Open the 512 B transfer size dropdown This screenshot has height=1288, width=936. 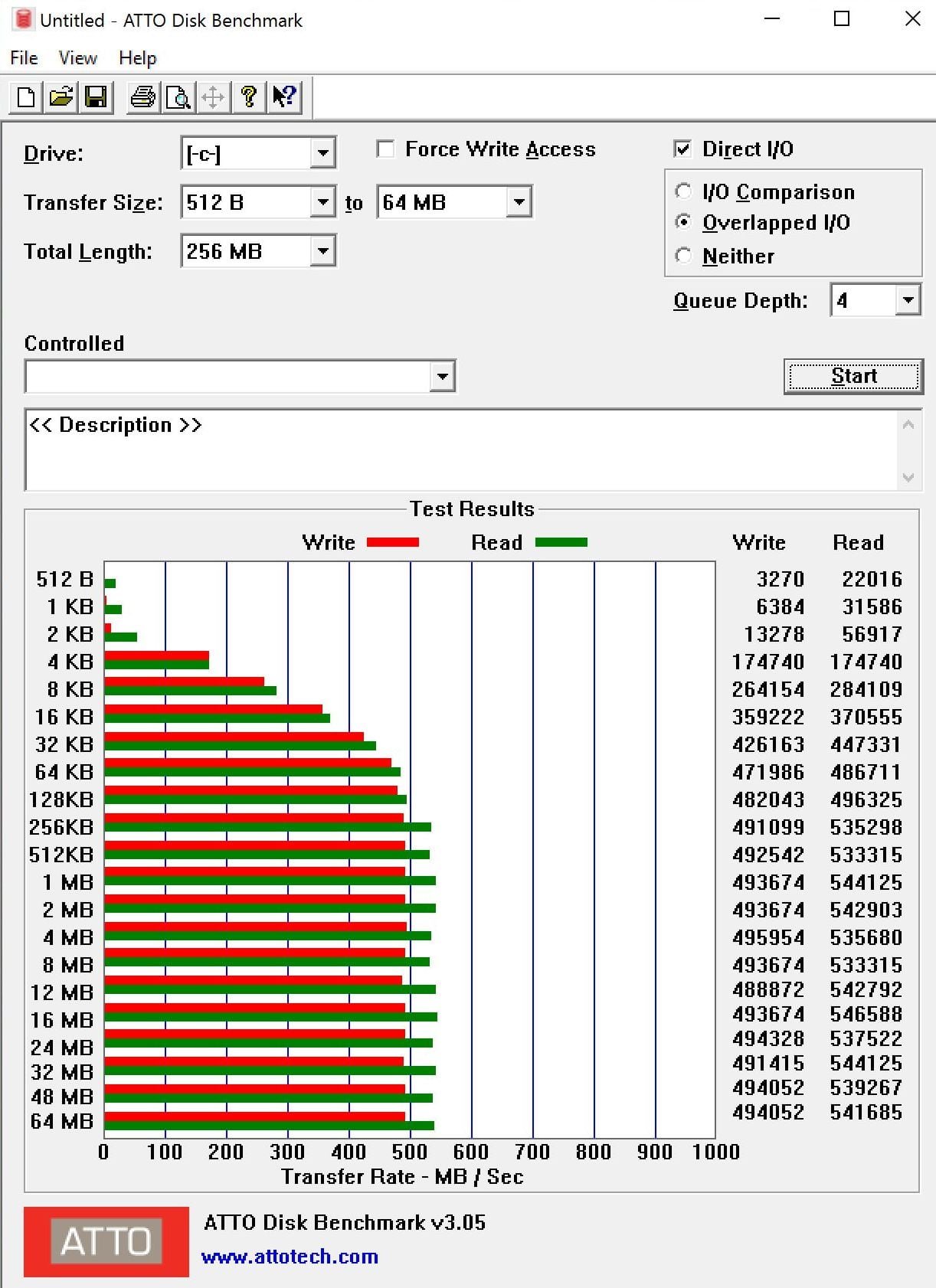[323, 202]
